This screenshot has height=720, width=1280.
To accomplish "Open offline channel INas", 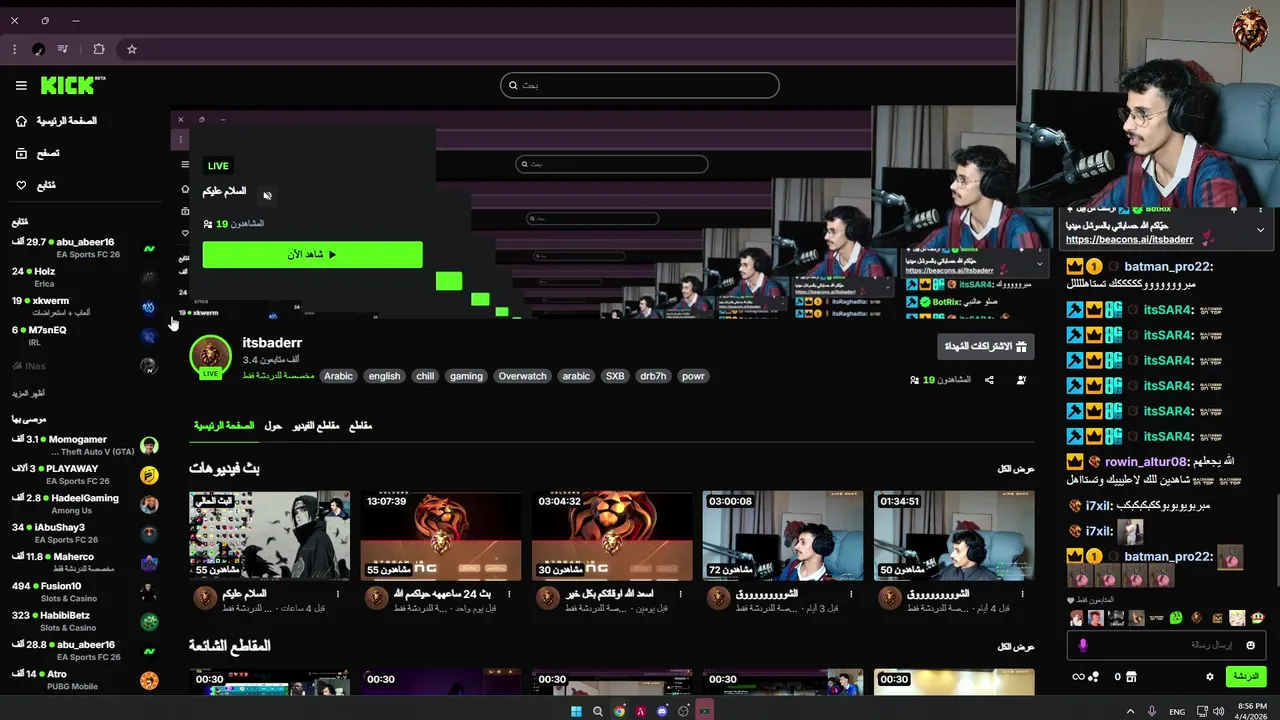I will (85, 366).
